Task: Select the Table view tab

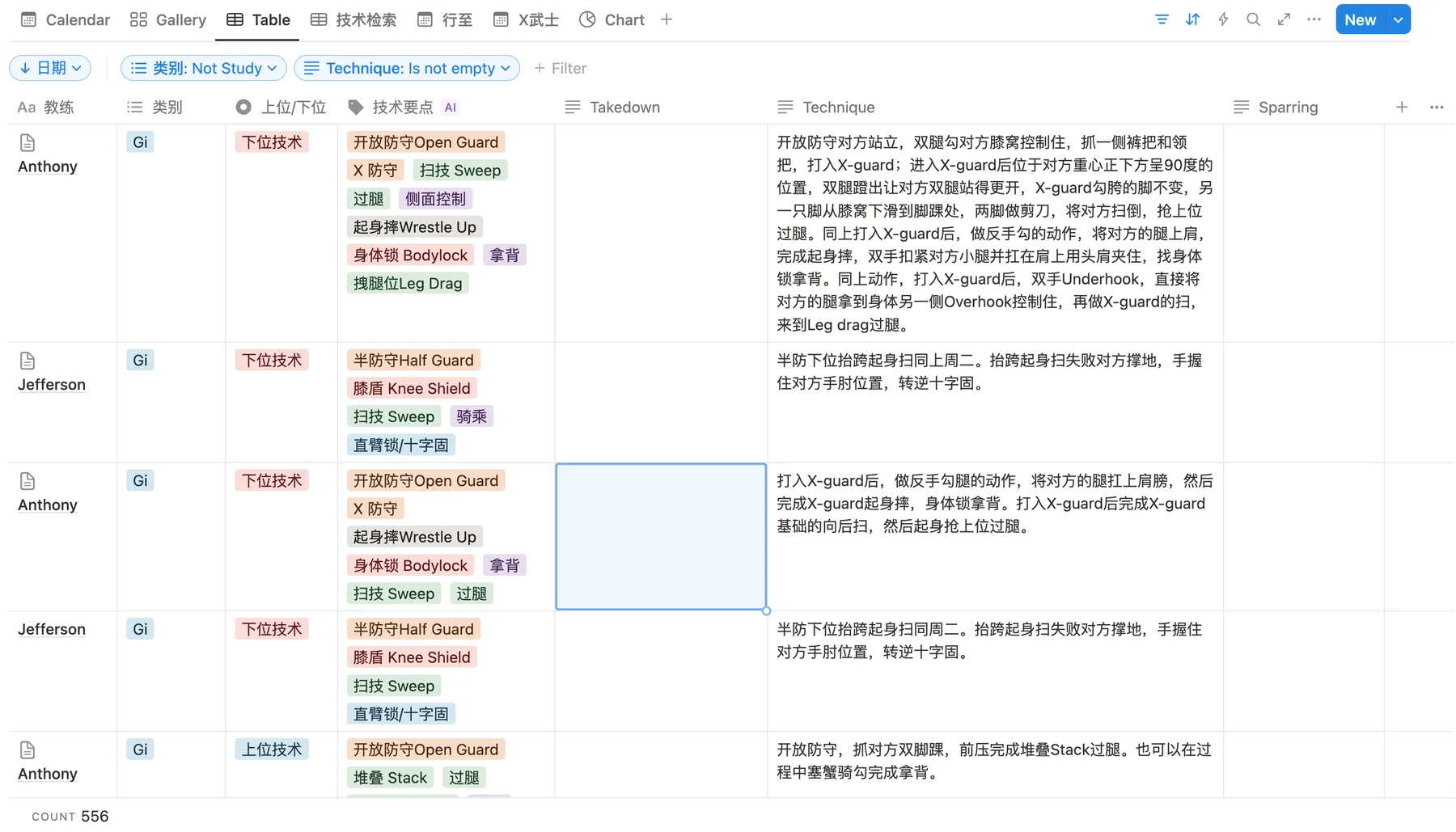Action: tap(258, 19)
